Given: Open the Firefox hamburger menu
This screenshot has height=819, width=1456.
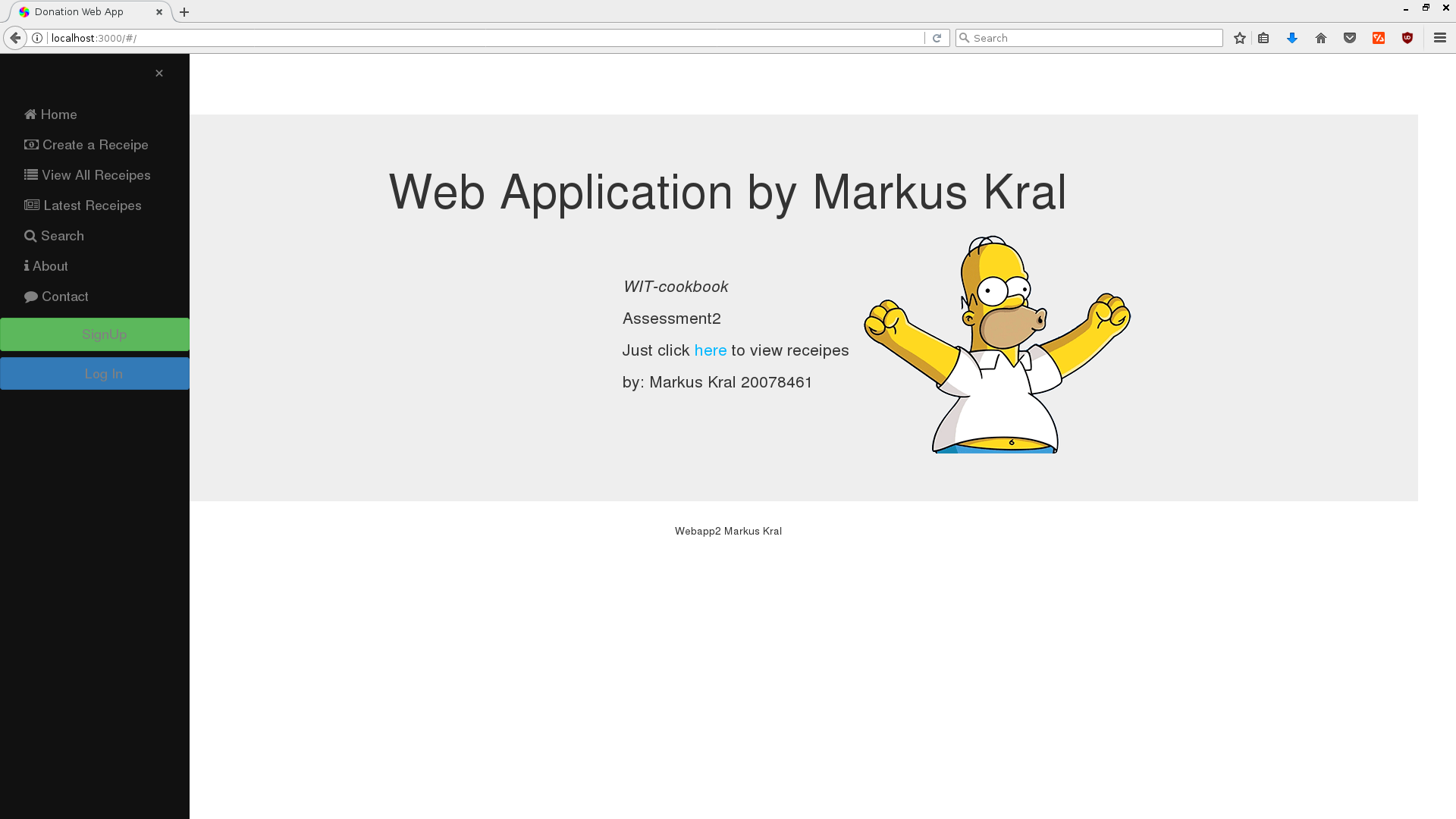Looking at the screenshot, I should (x=1440, y=38).
